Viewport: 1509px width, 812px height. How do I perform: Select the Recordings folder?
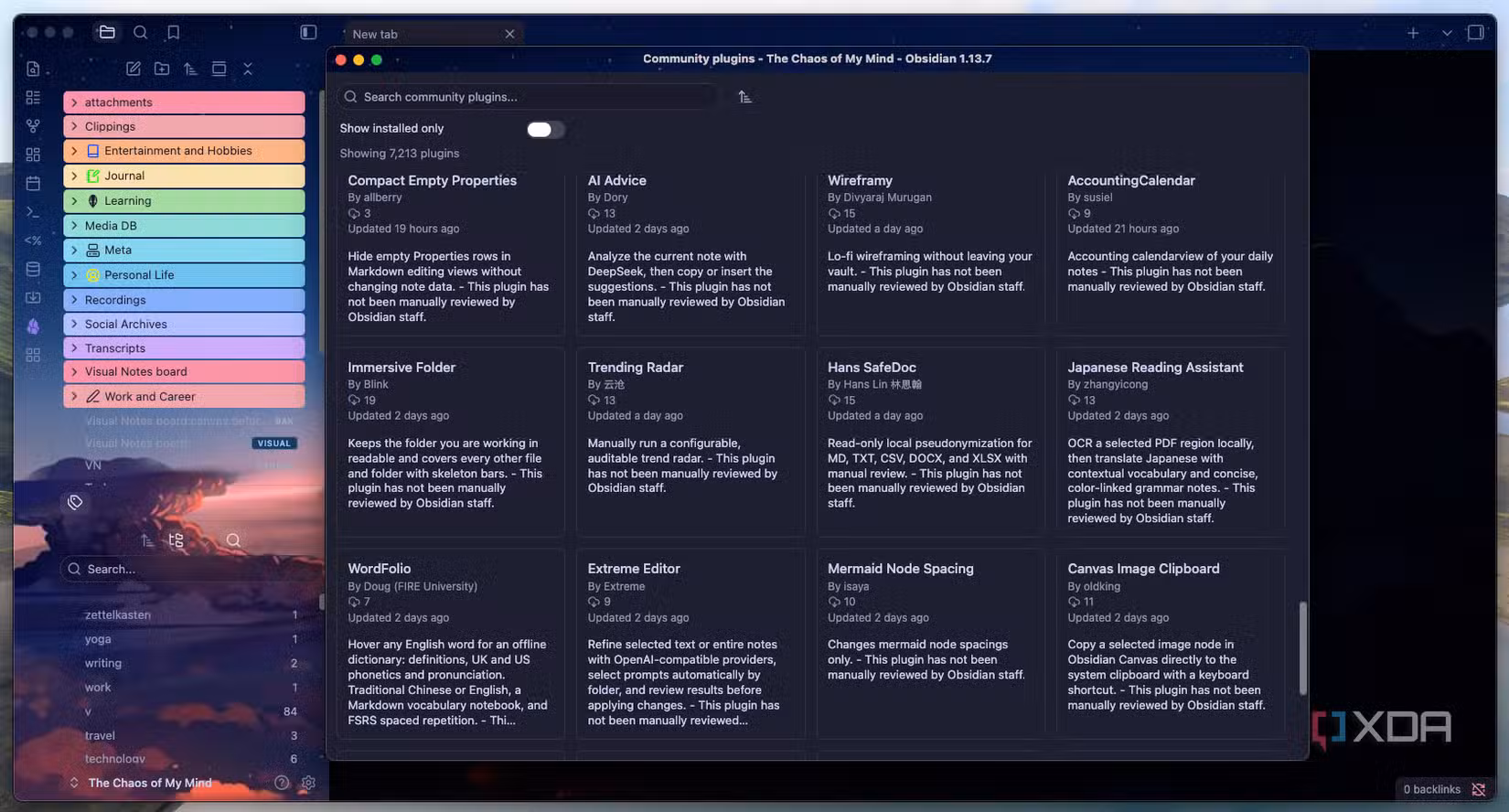coord(184,300)
